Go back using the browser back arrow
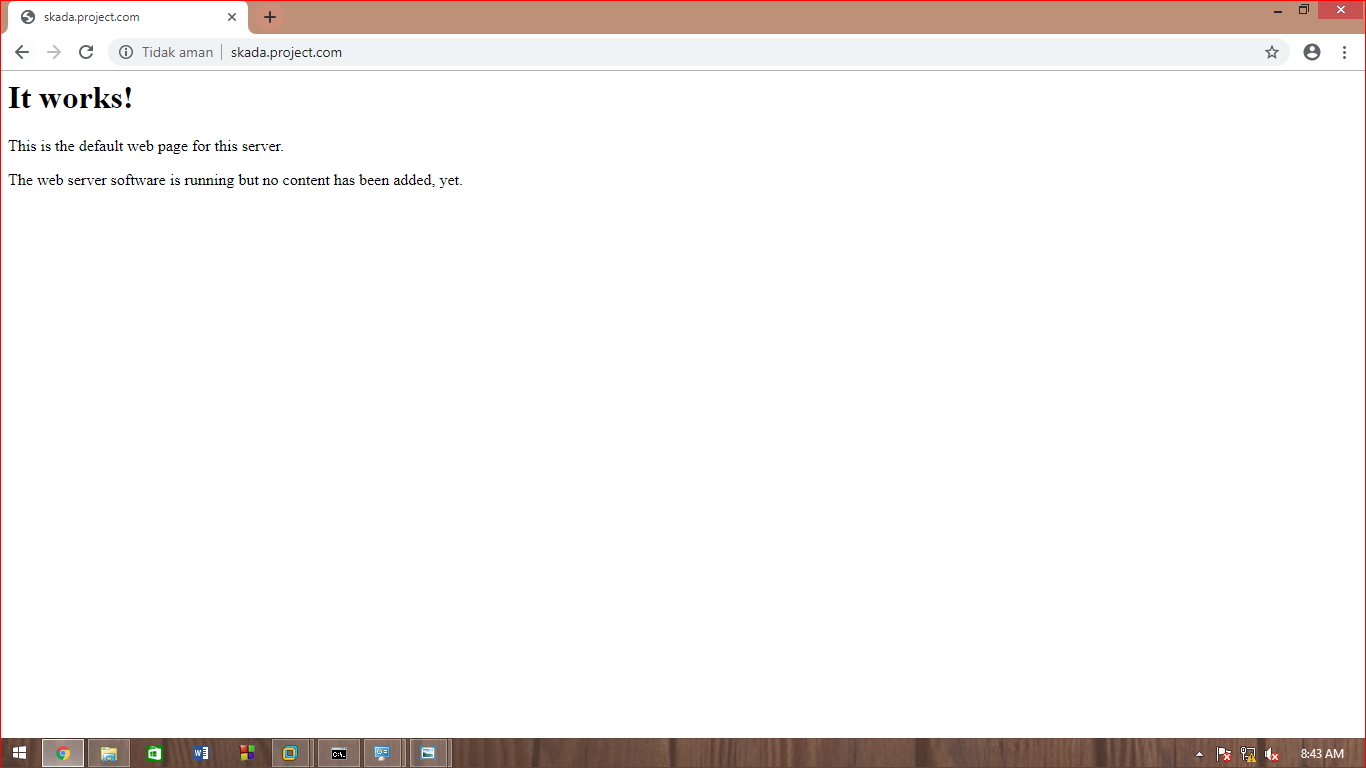 22,52
